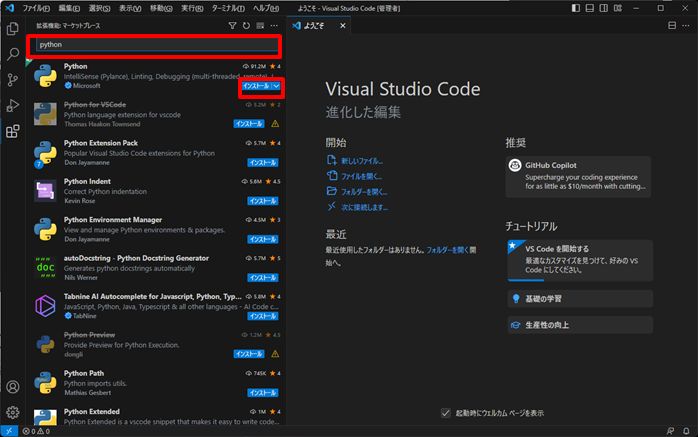The image size is (698, 437).
Task: Open the Search view in activity bar
Action: coord(12,54)
